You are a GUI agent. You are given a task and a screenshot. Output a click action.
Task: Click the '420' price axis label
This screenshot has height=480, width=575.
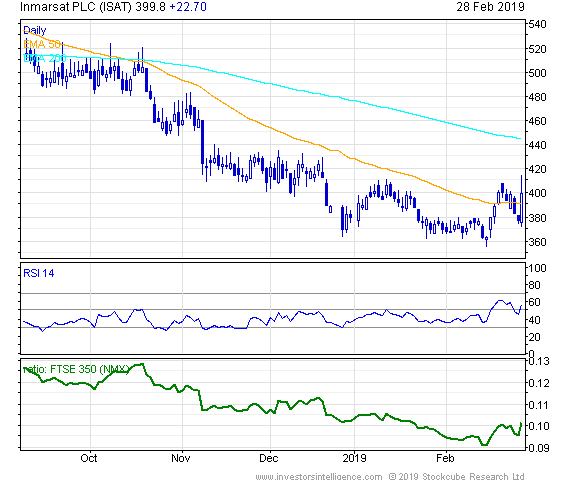click(x=538, y=169)
